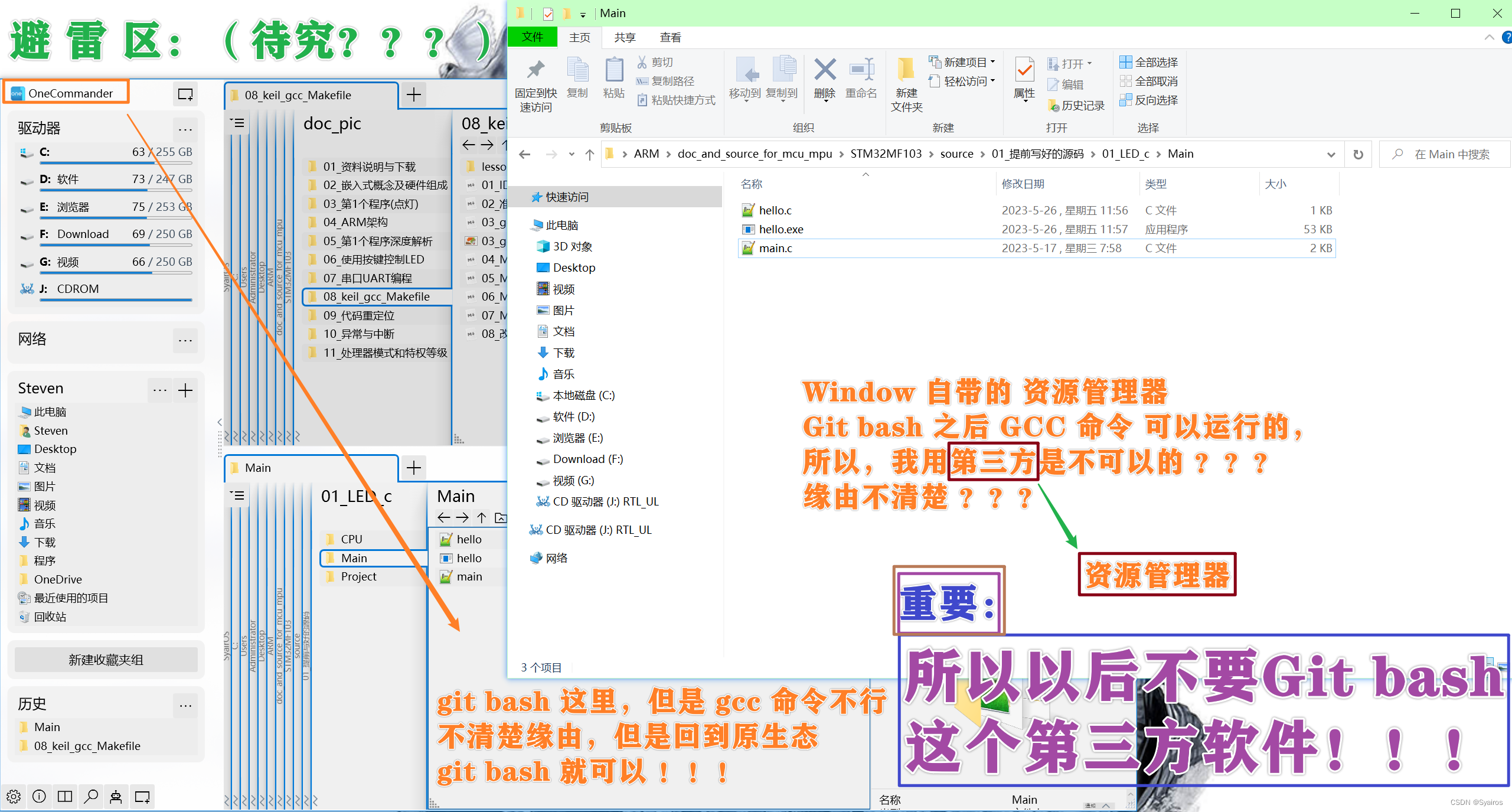
Task: Open OneCommander settings with the gear icon
Action: (x=13, y=796)
